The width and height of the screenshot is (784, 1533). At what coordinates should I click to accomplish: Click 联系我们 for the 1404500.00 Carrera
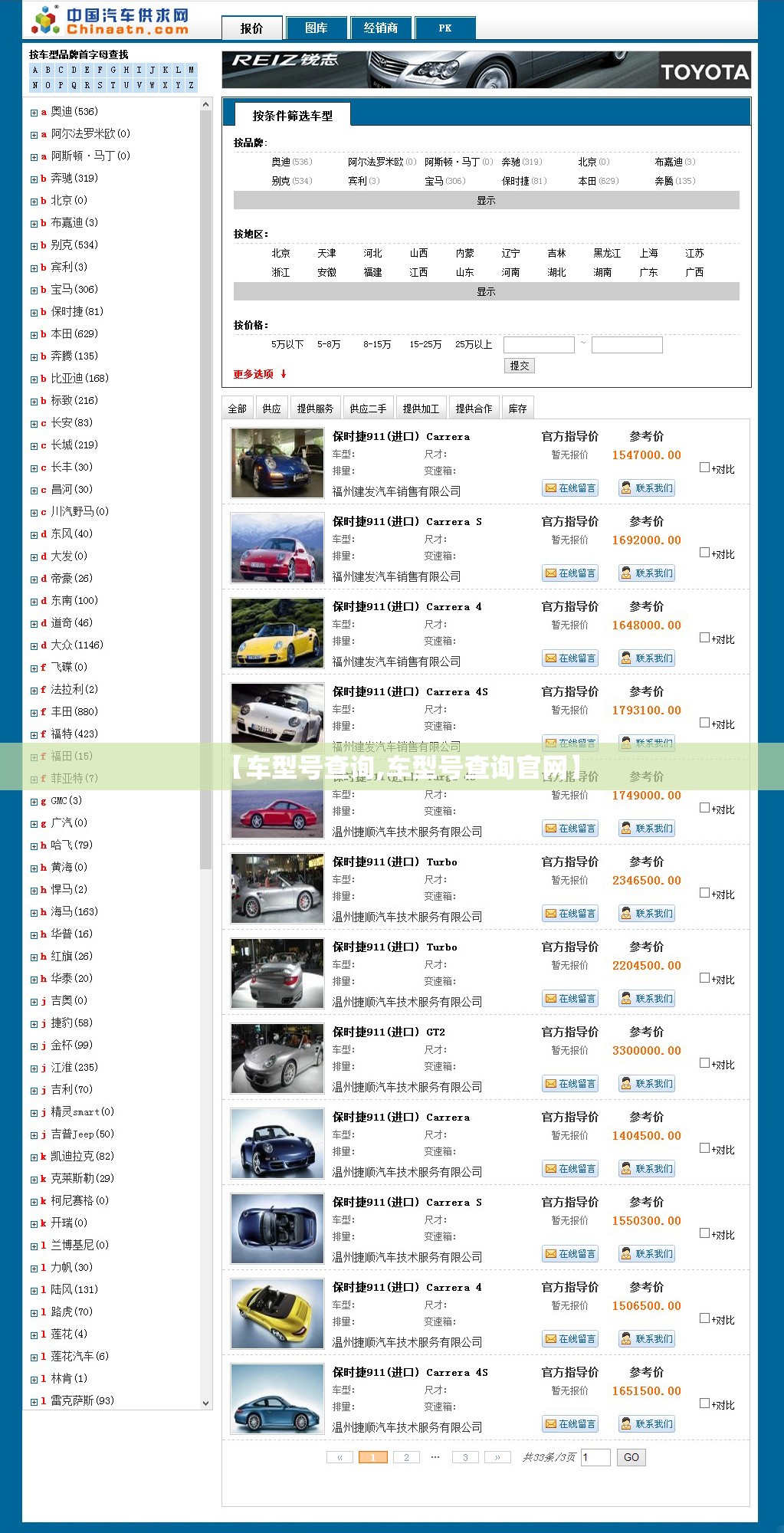pos(647,1169)
